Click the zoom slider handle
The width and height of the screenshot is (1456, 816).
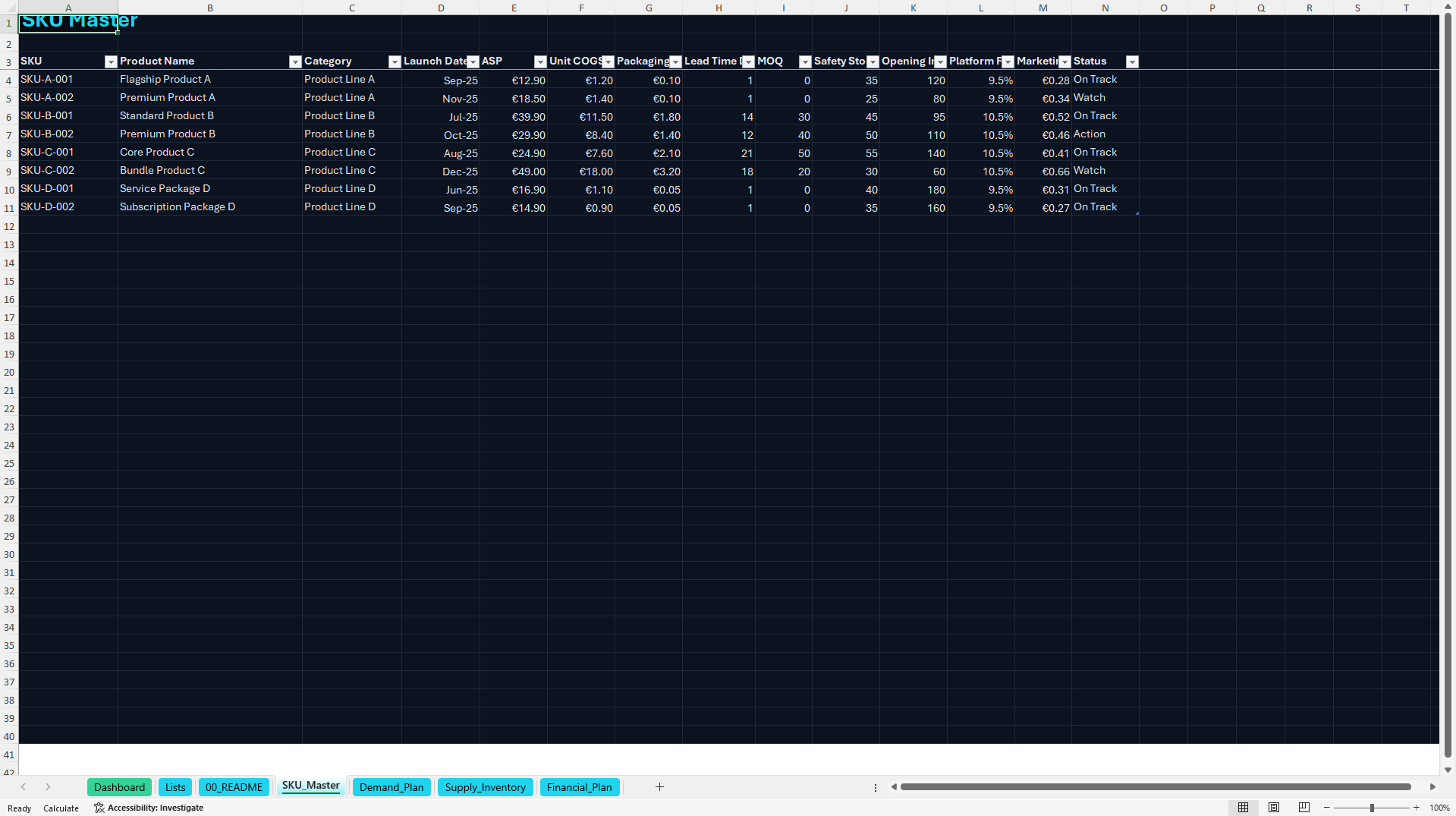pyautogui.click(x=1372, y=808)
